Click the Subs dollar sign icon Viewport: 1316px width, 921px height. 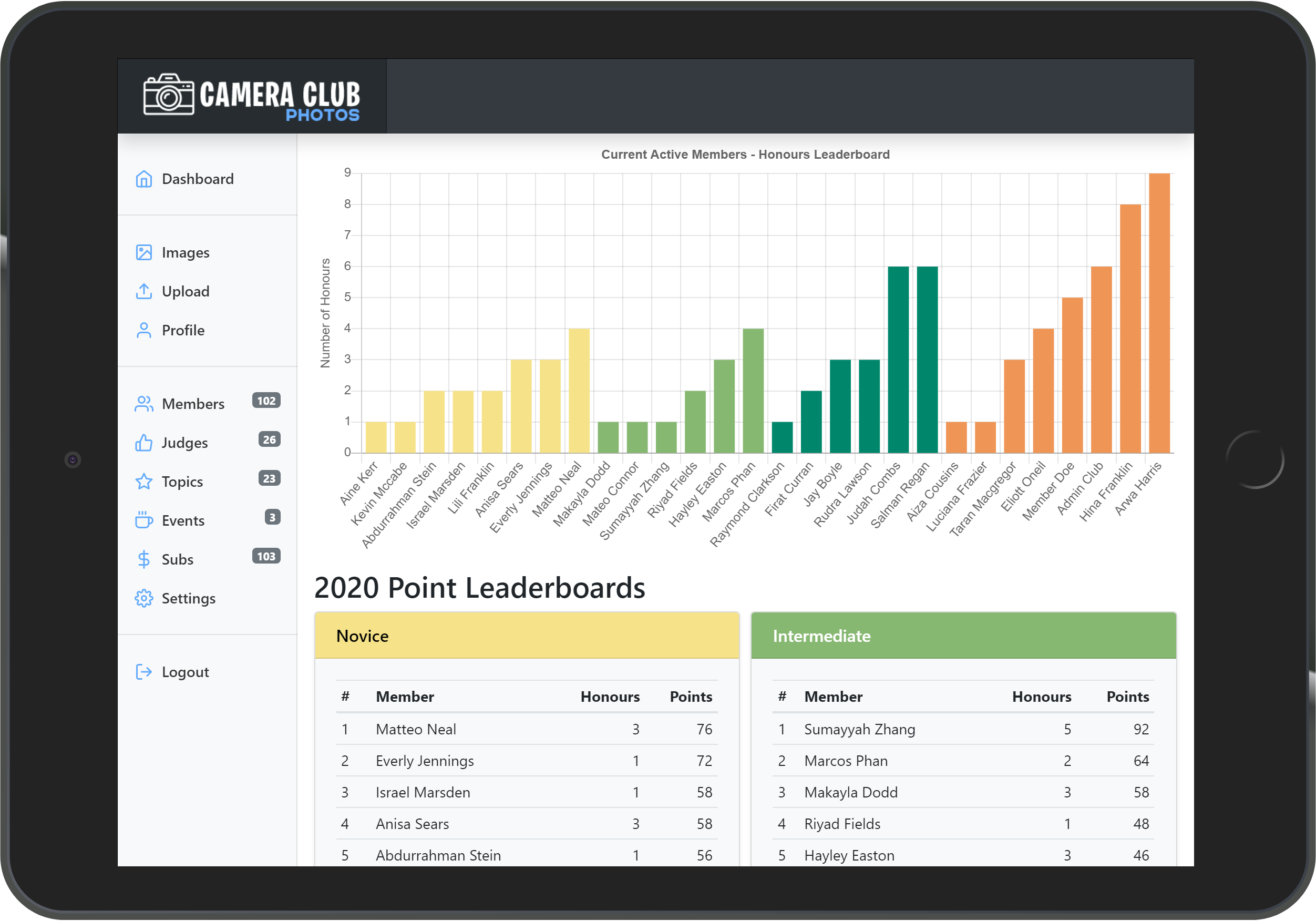point(143,559)
